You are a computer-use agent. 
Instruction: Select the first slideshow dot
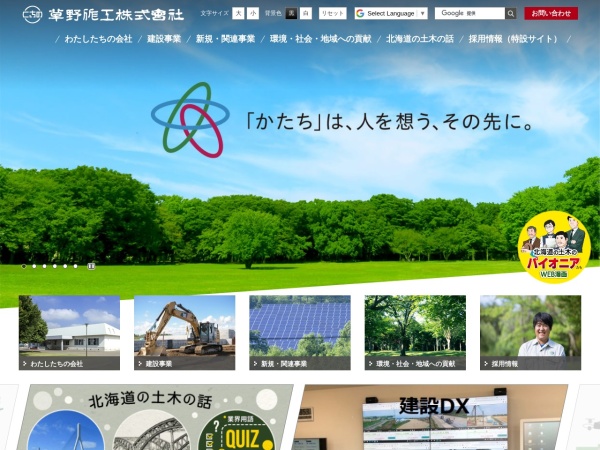coord(24,266)
